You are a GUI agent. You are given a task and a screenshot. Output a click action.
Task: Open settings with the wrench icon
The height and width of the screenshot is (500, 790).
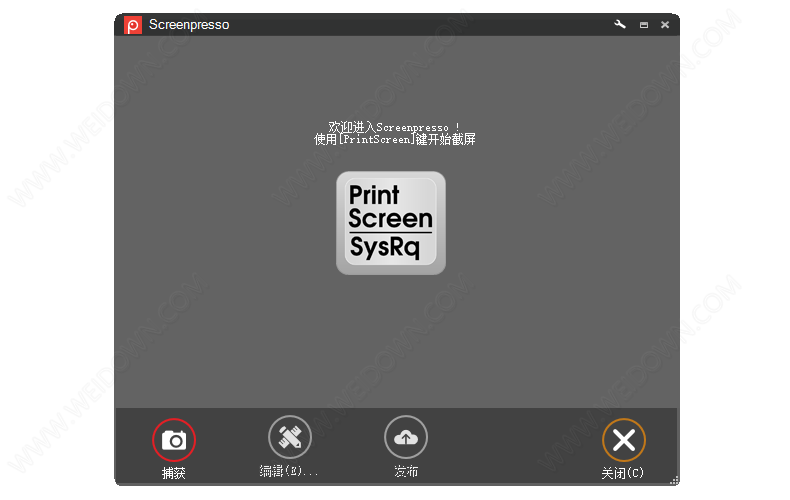pos(620,24)
